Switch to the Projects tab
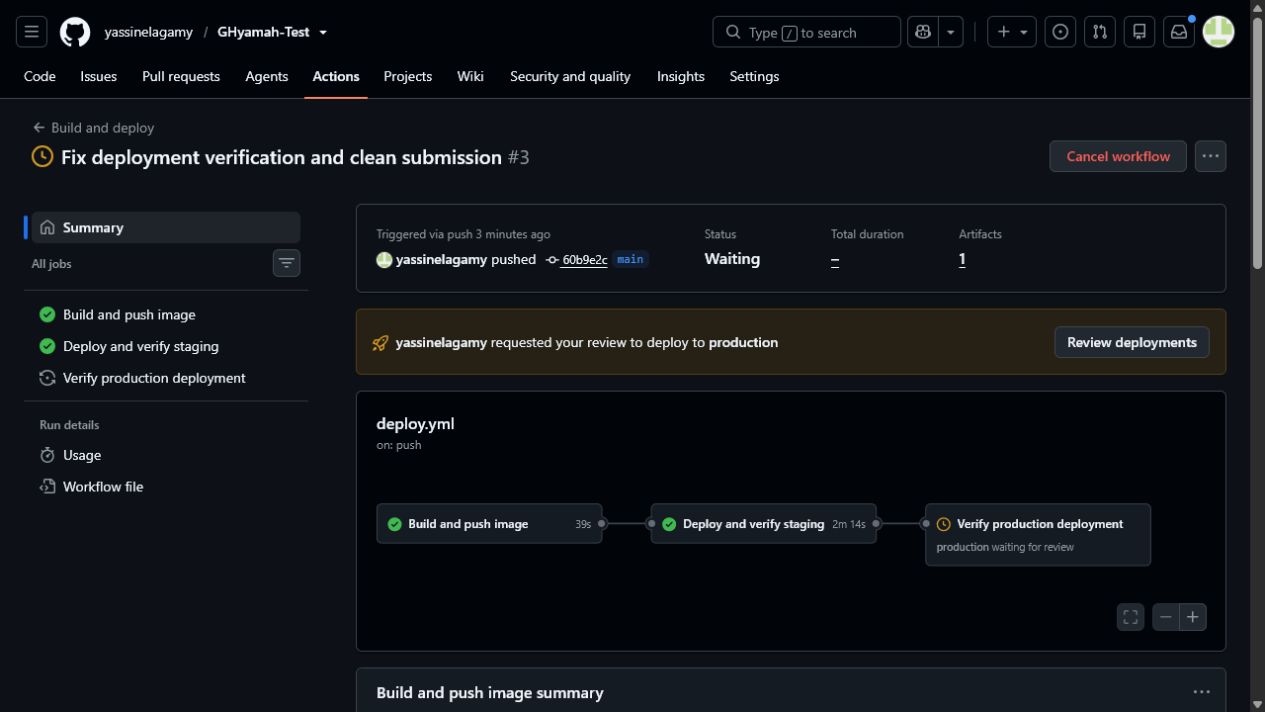The image size is (1265, 712). click(x=408, y=76)
